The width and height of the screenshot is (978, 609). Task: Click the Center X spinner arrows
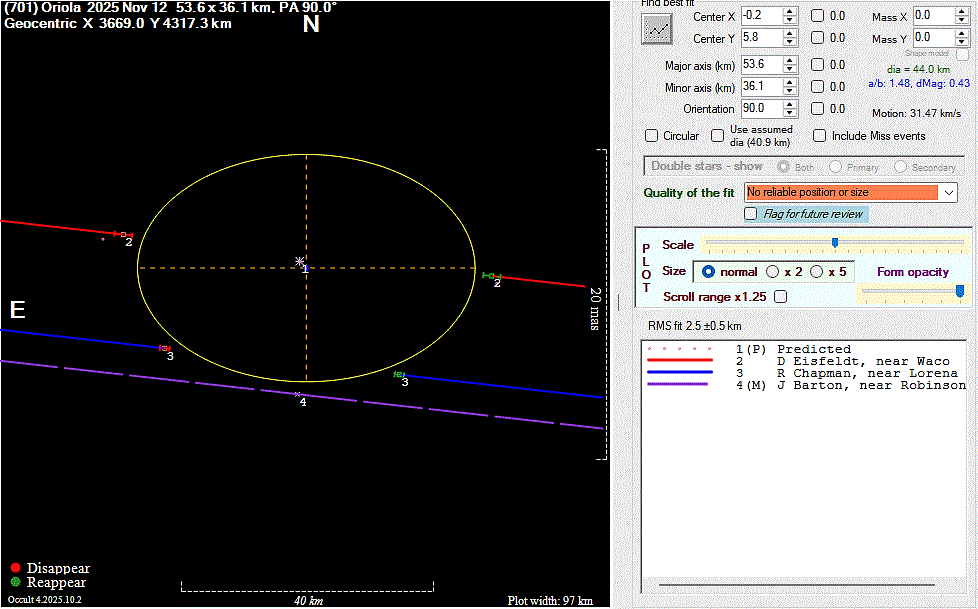point(790,16)
